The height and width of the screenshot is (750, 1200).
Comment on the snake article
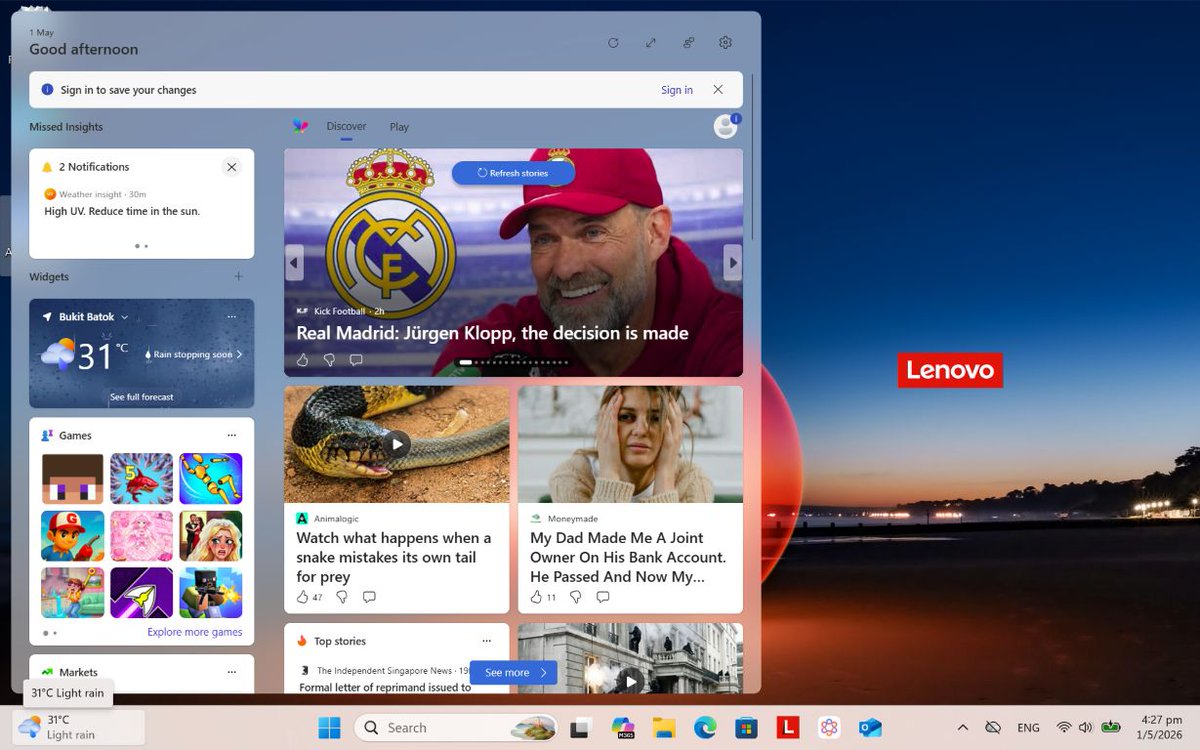coord(369,597)
